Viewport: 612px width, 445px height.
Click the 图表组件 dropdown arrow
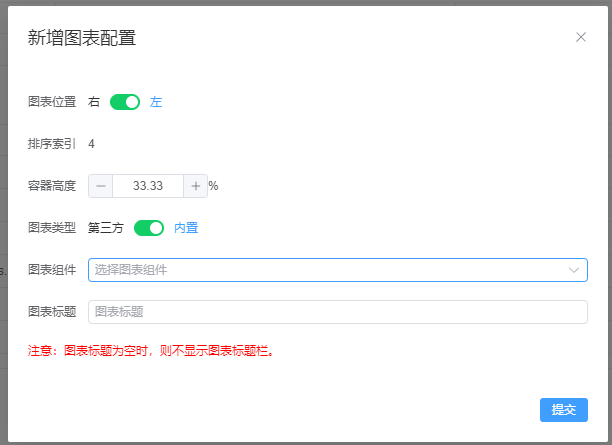coord(574,270)
